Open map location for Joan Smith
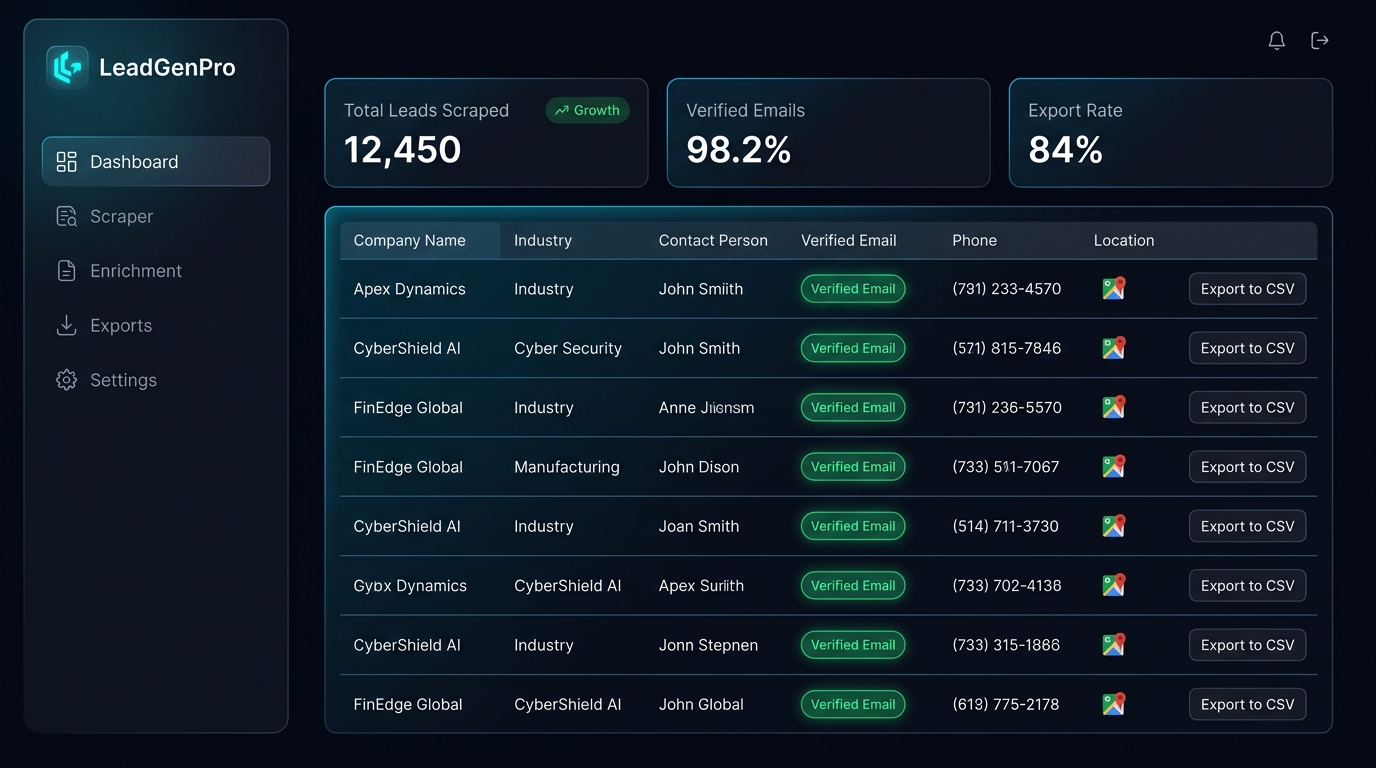 (1114, 526)
